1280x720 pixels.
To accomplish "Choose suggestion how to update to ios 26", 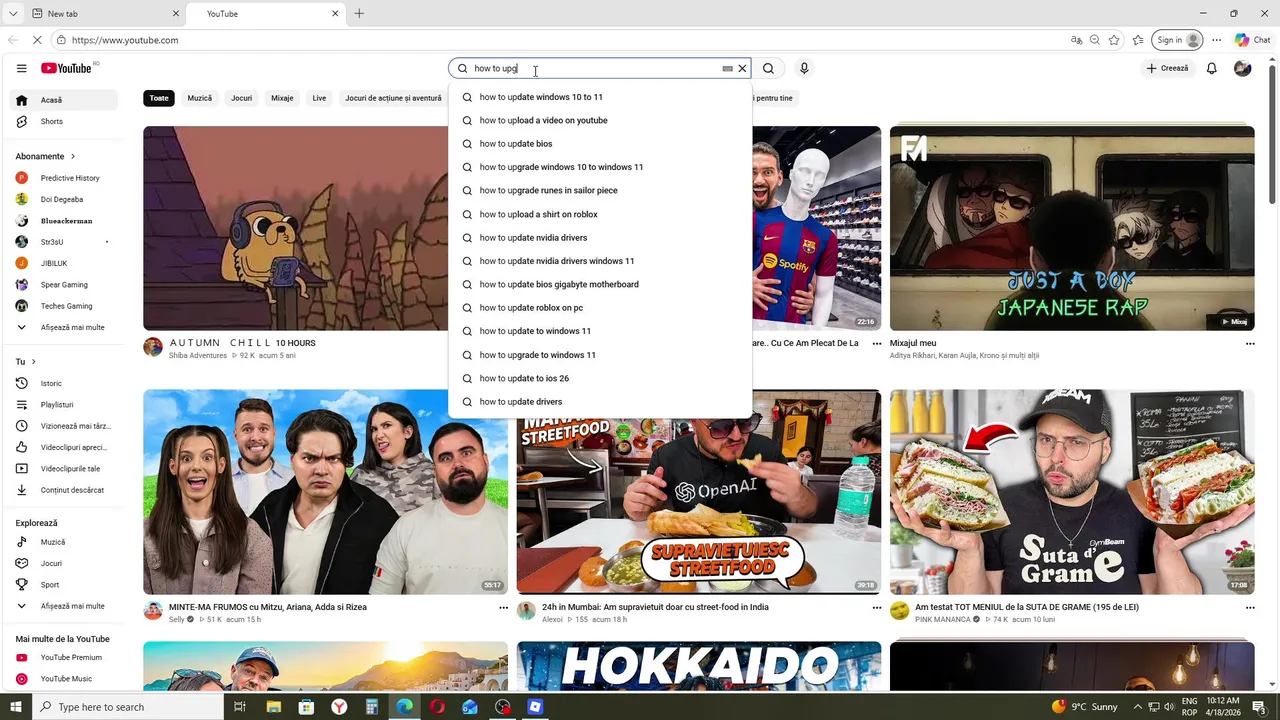I will (x=600, y=378).
